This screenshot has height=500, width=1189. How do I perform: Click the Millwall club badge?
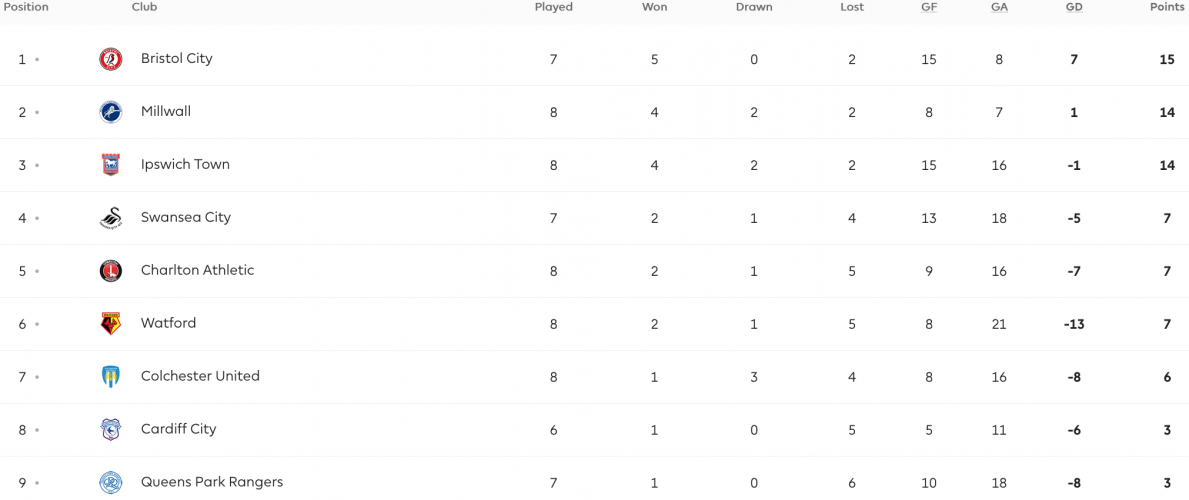coord(111,112)
